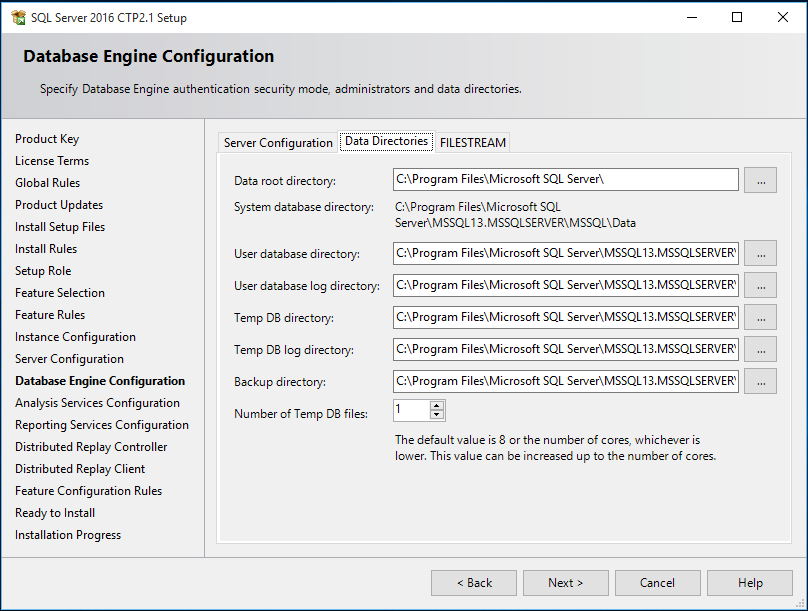Select Global Rules step in sidebar

click(47, 183)
